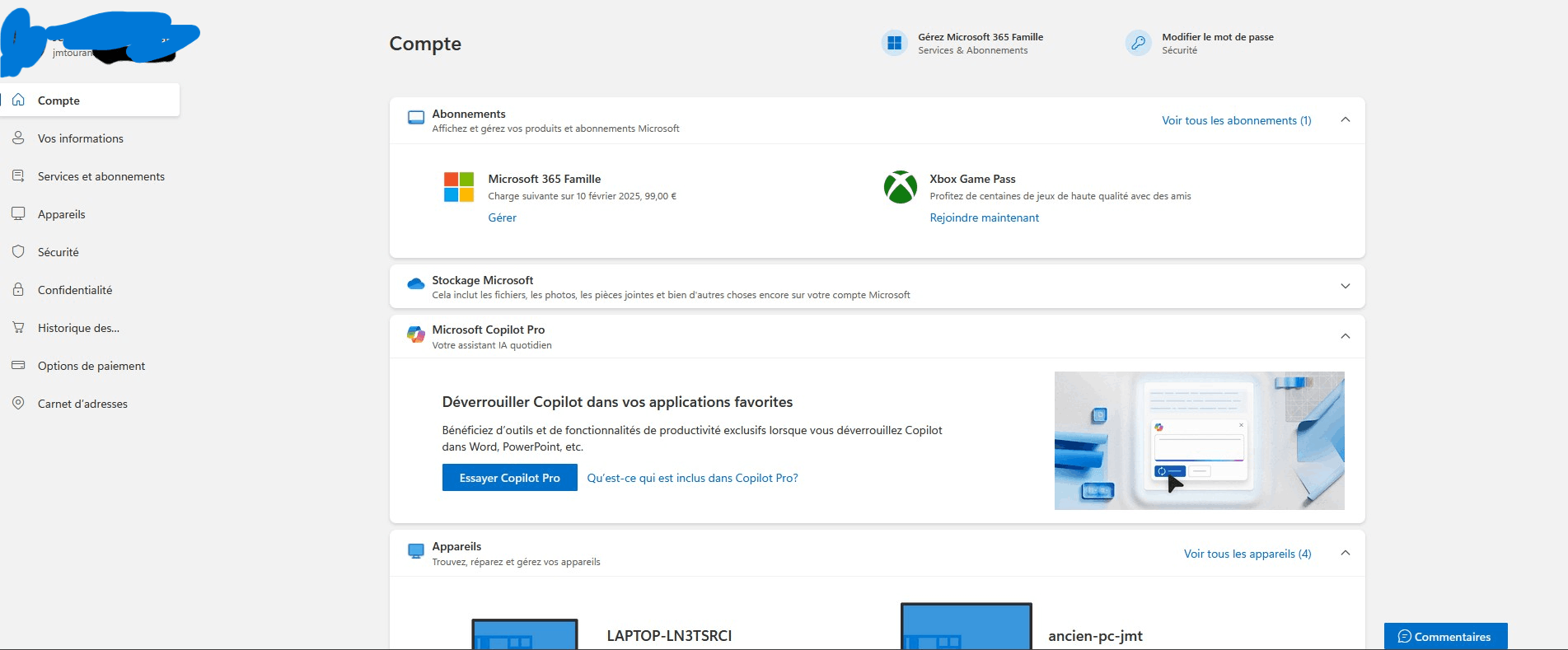Open the Commentaires feedback button
This screenshot has width=1568, height=650.
coord(1446,637)
